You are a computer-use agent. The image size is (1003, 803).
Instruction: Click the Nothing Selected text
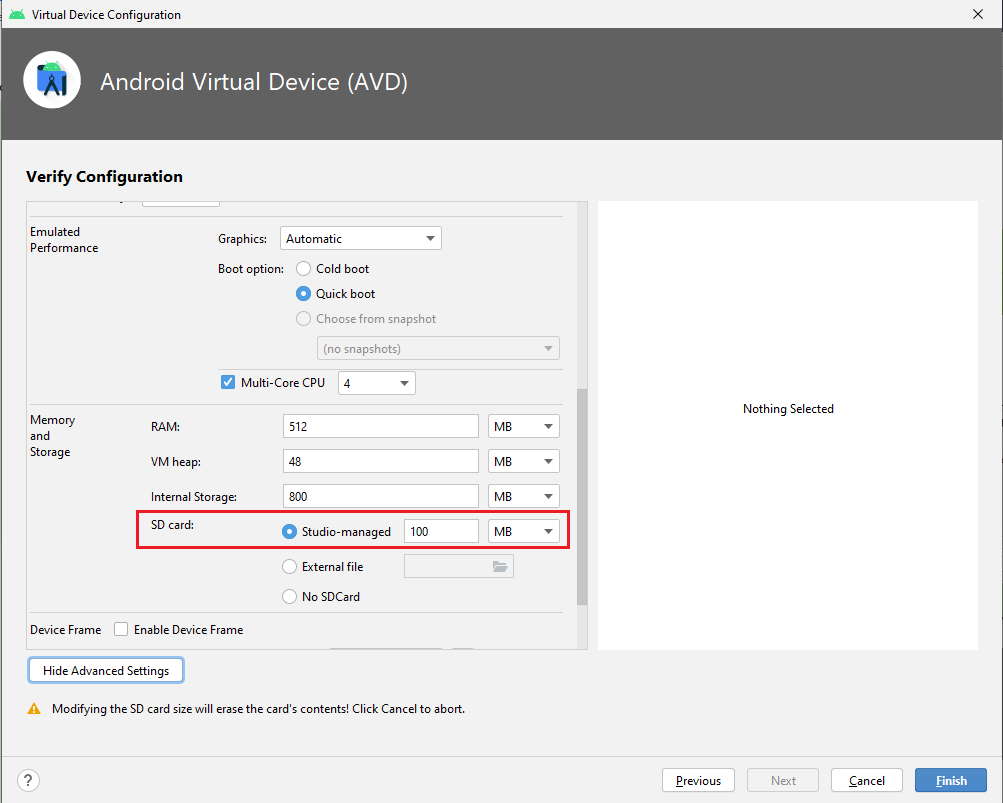pos(788,409)
